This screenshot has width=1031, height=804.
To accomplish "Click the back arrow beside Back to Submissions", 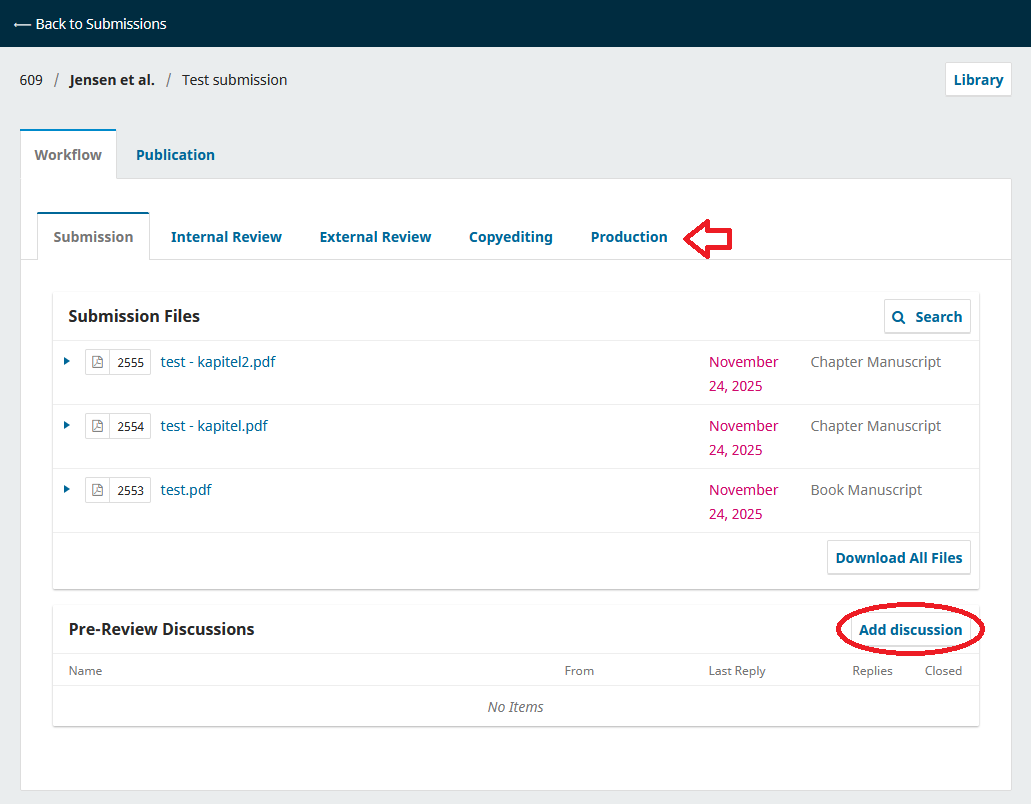I will pyautogui.click(x=22, y=23).
